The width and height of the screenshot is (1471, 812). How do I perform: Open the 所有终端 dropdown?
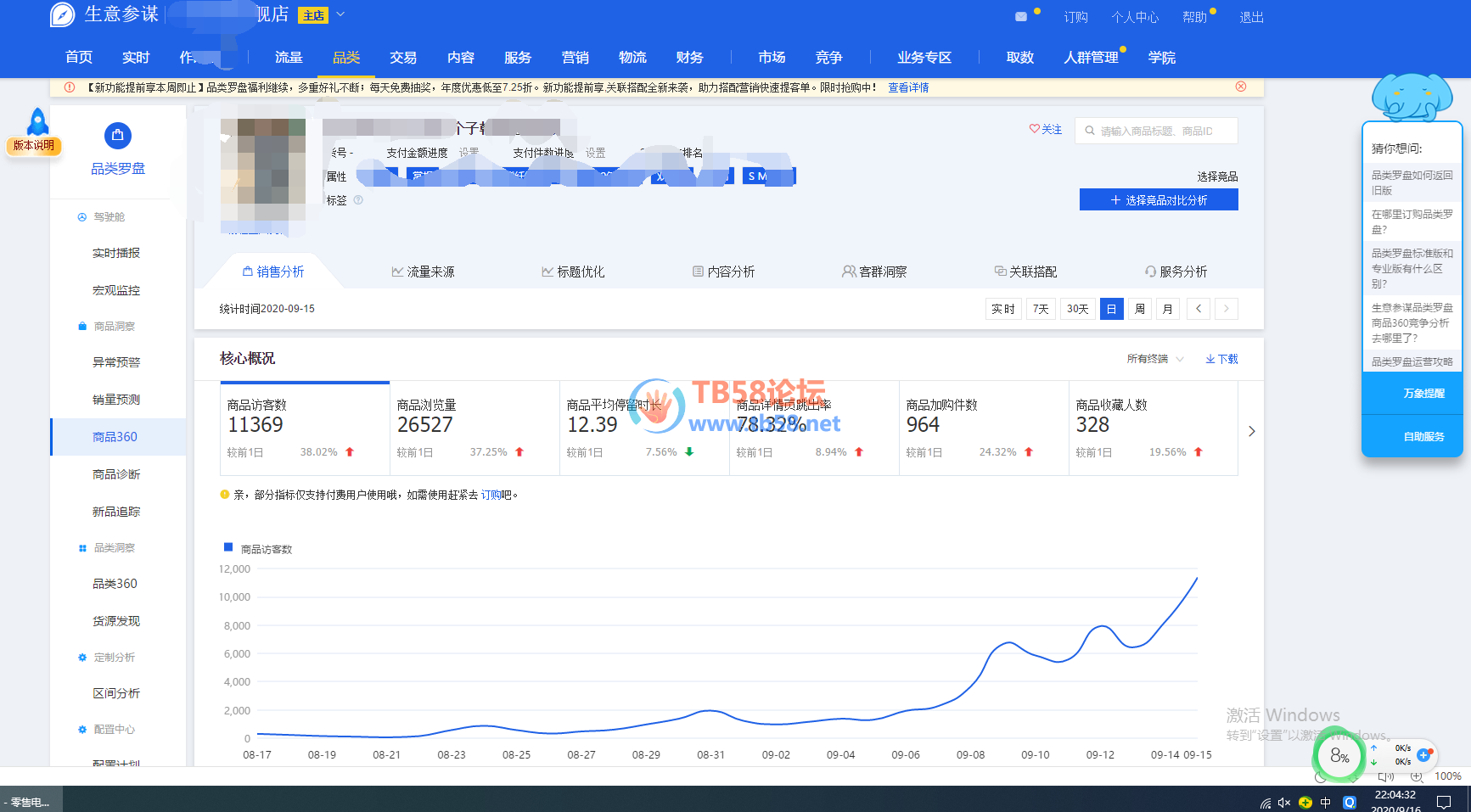[1154, 359]
